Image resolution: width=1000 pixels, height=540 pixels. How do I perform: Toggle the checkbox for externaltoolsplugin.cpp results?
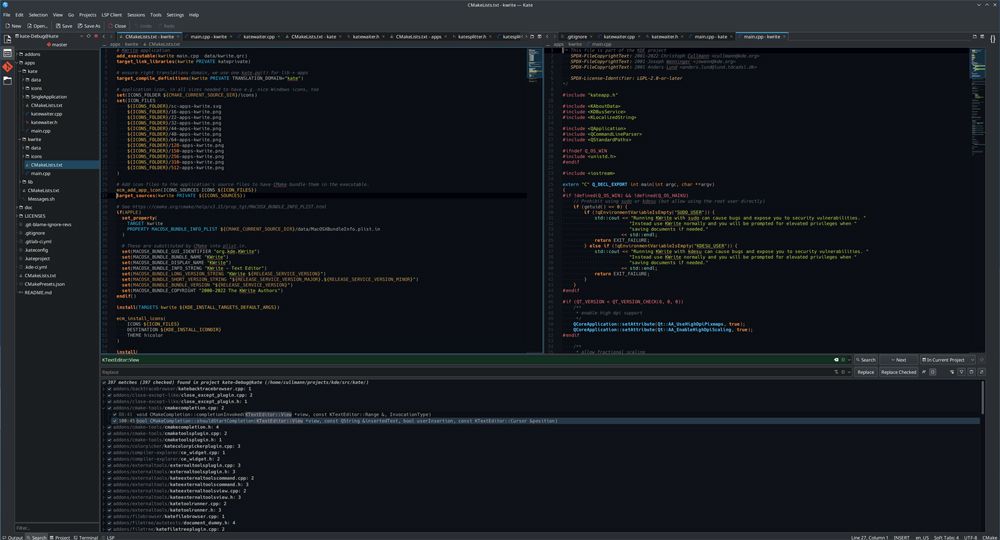tap(109, 465)
